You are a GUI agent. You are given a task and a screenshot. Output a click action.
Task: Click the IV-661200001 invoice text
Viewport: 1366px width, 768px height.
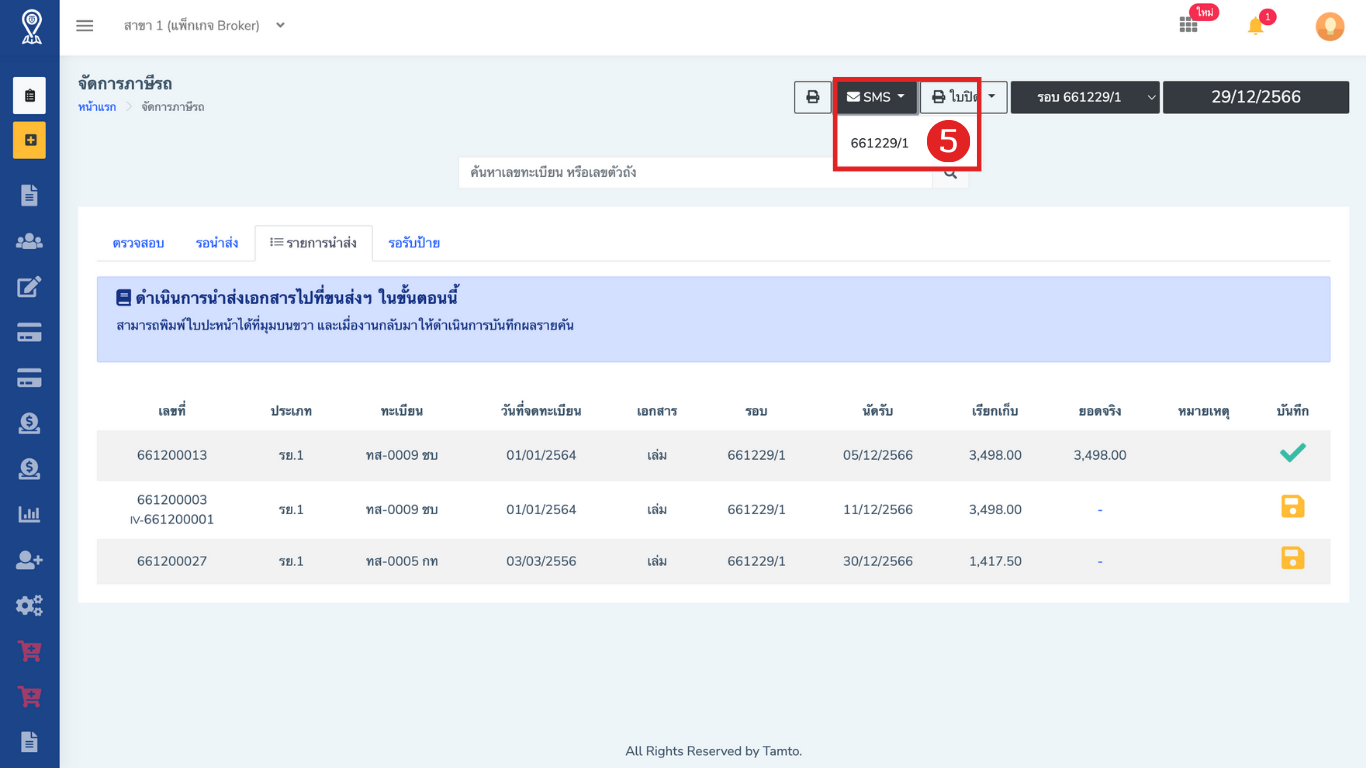pos(172,520)
